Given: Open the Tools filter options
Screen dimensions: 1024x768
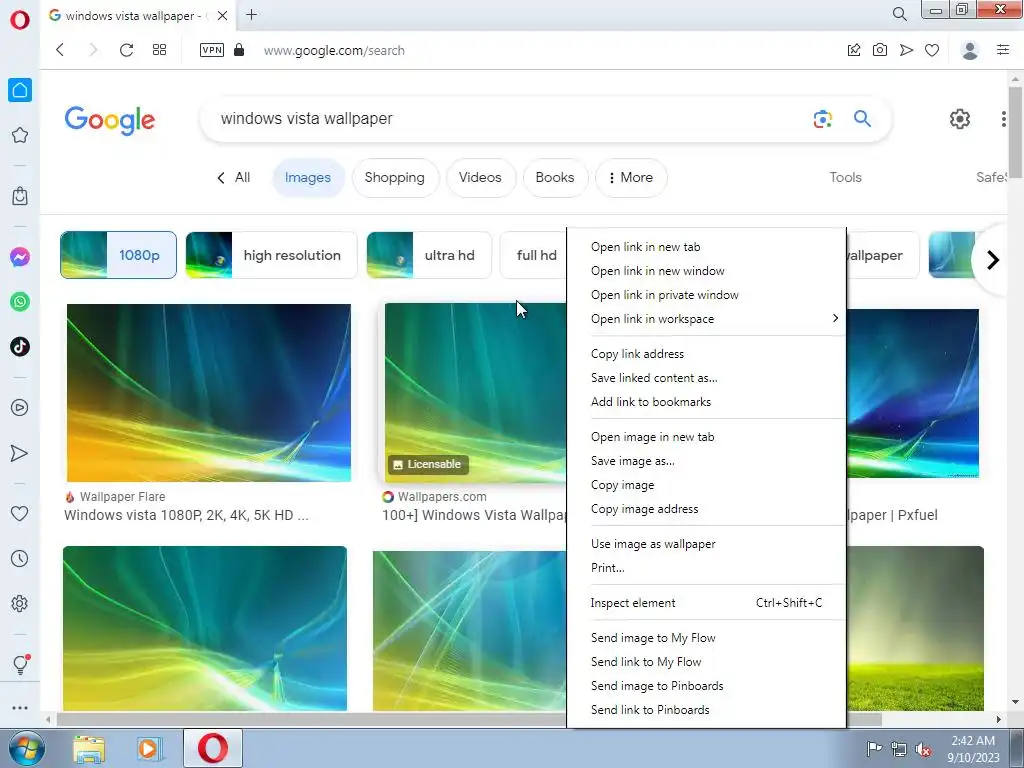Looking at the screenshot, I should [845, 178].
